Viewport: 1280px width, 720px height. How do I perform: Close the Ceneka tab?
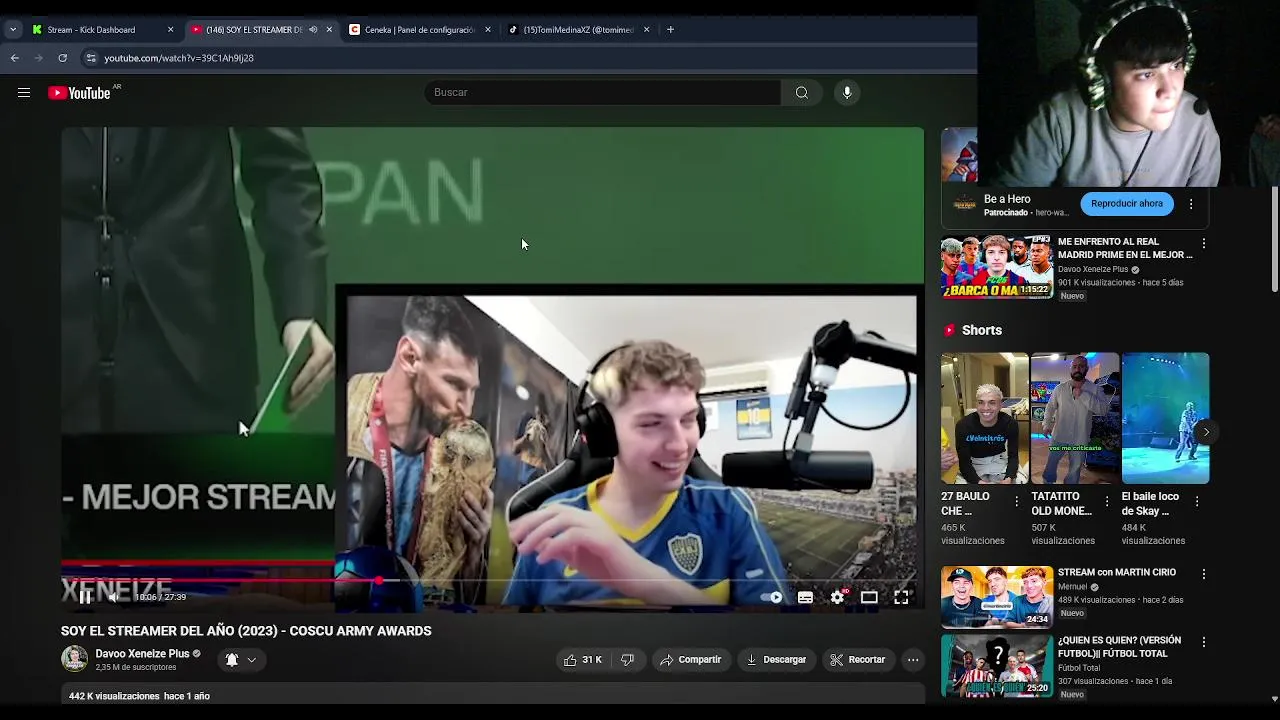click(x=488, y=30)
